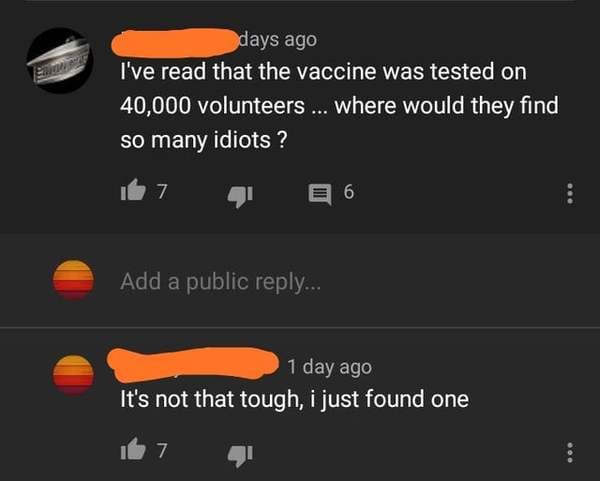Like the "i just found one" reply
600x481 pixels.
[133, 448]
